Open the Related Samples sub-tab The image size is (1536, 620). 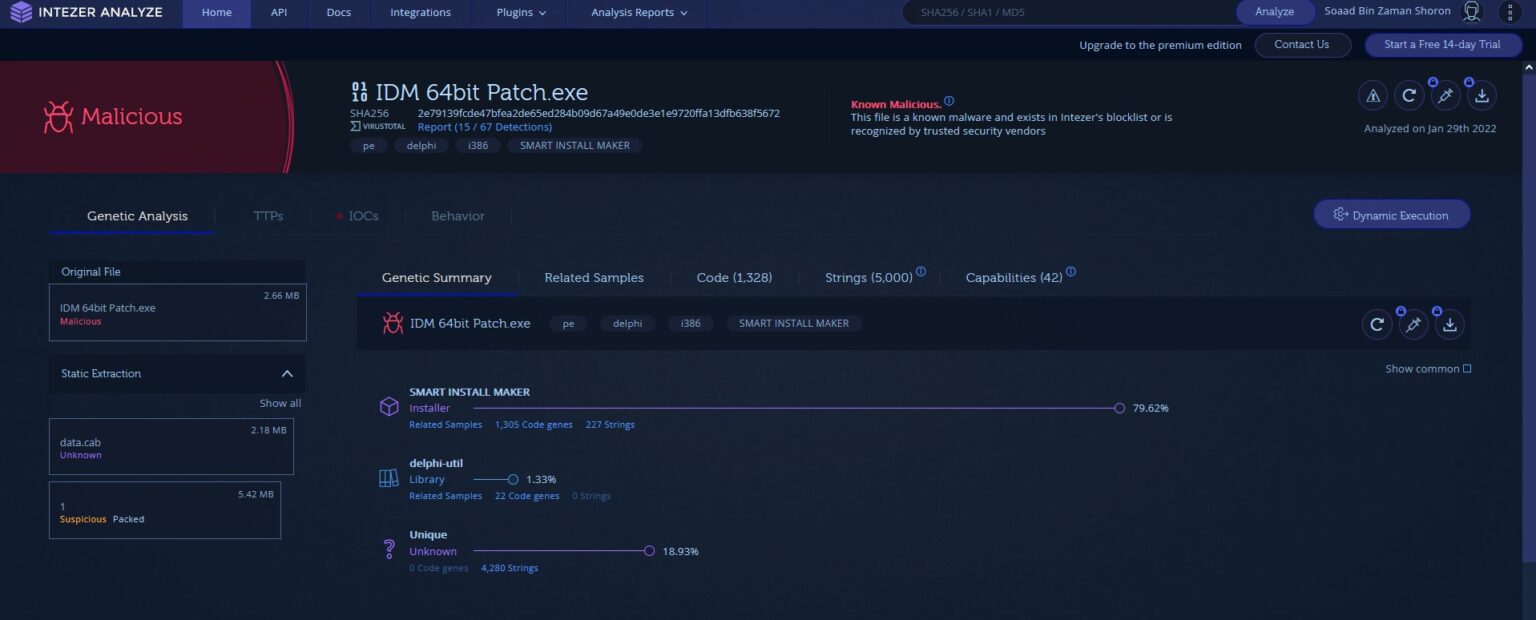[x=594, y=278]
